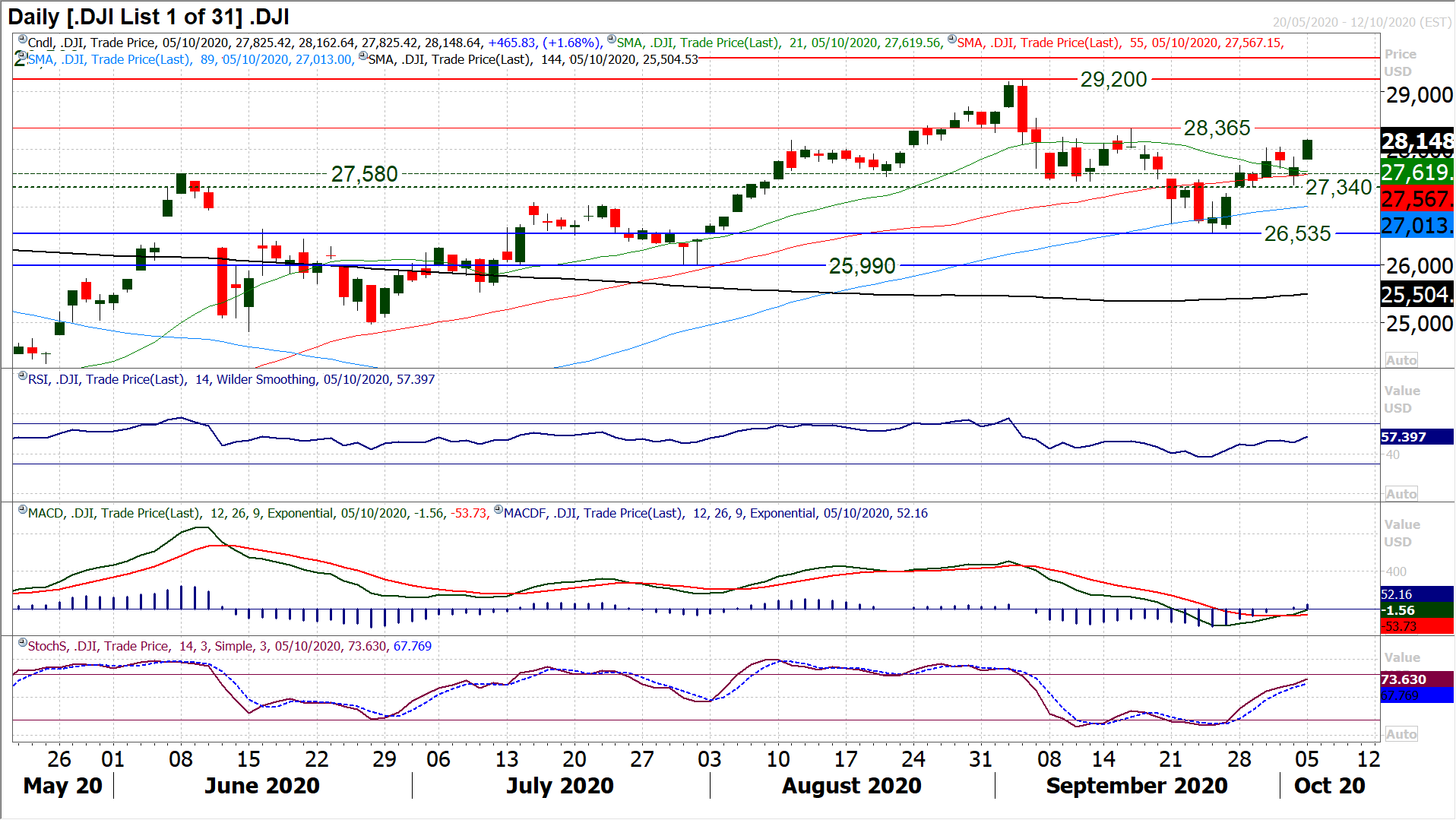Select the 27,340 support level annotation

coord(1338,187)
